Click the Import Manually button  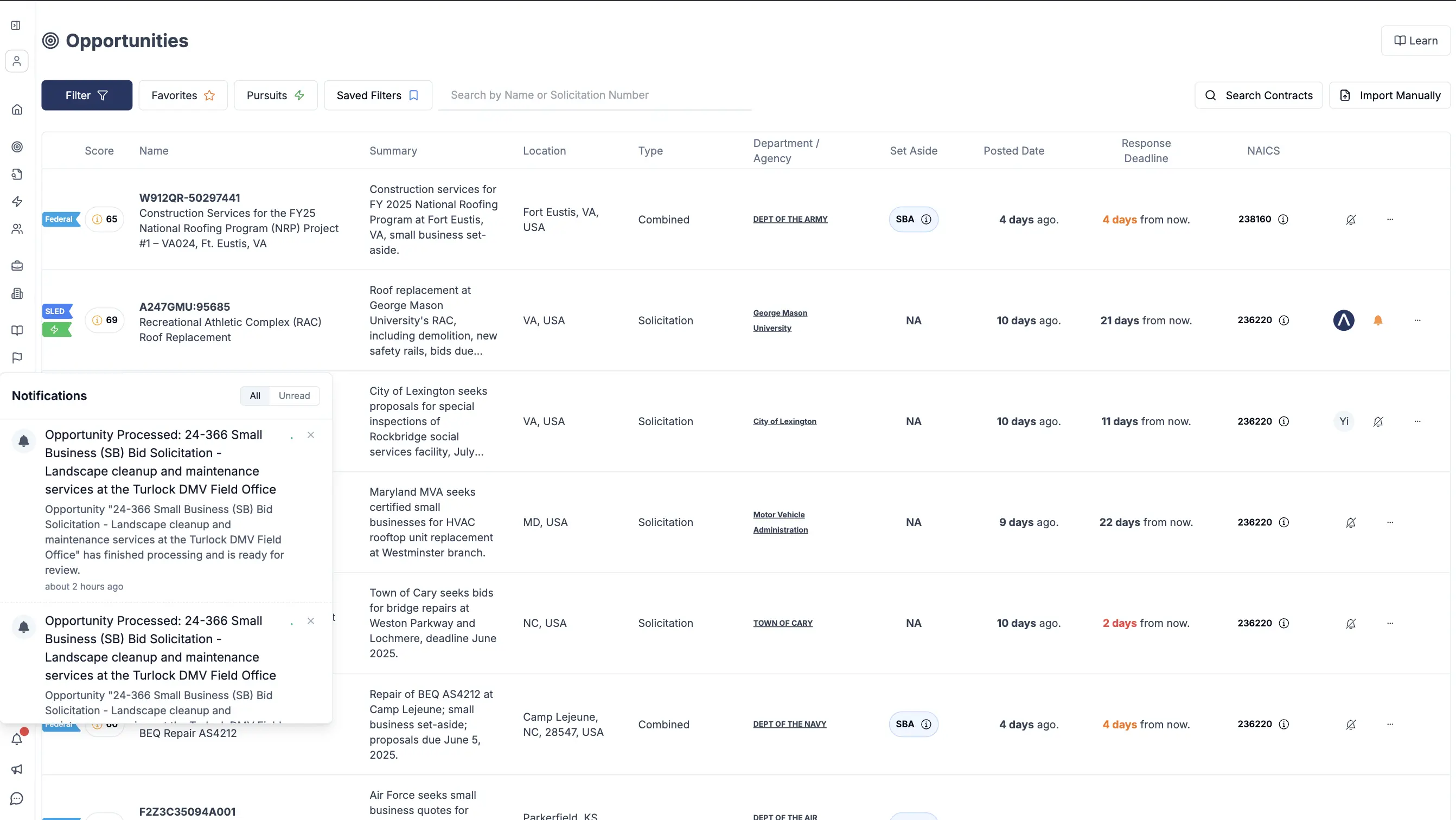click(x=1389, y=95)
